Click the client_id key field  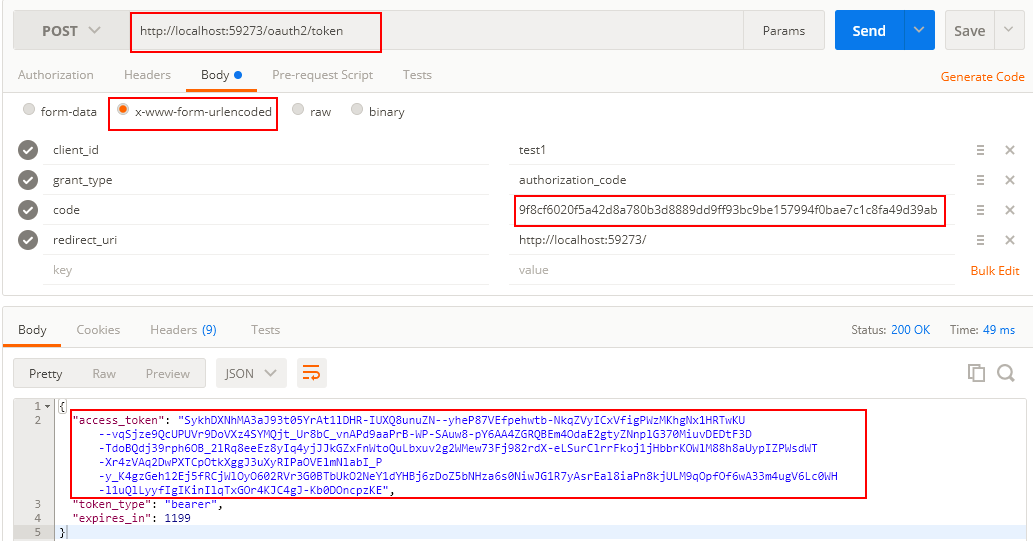(x=265, y=150)
